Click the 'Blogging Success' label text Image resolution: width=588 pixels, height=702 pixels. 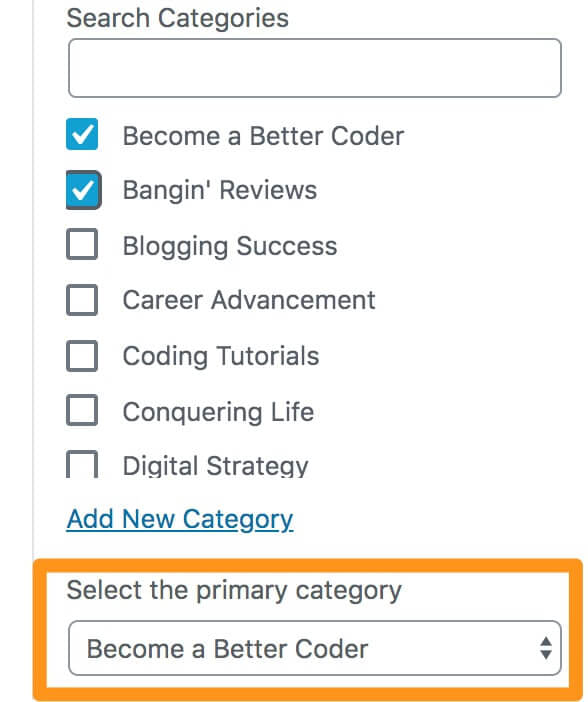(230, 246)
